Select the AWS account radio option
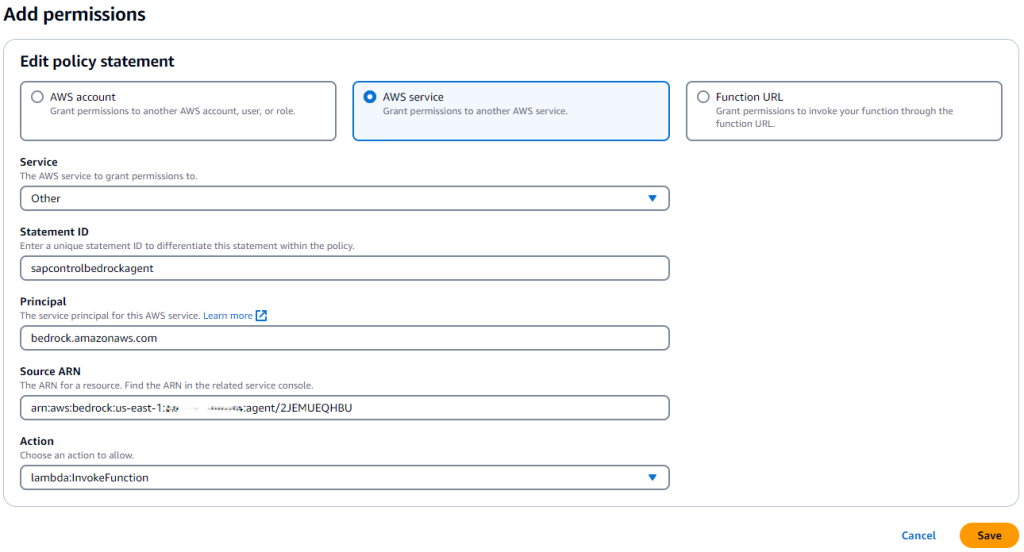 click(x=37, y=97)
